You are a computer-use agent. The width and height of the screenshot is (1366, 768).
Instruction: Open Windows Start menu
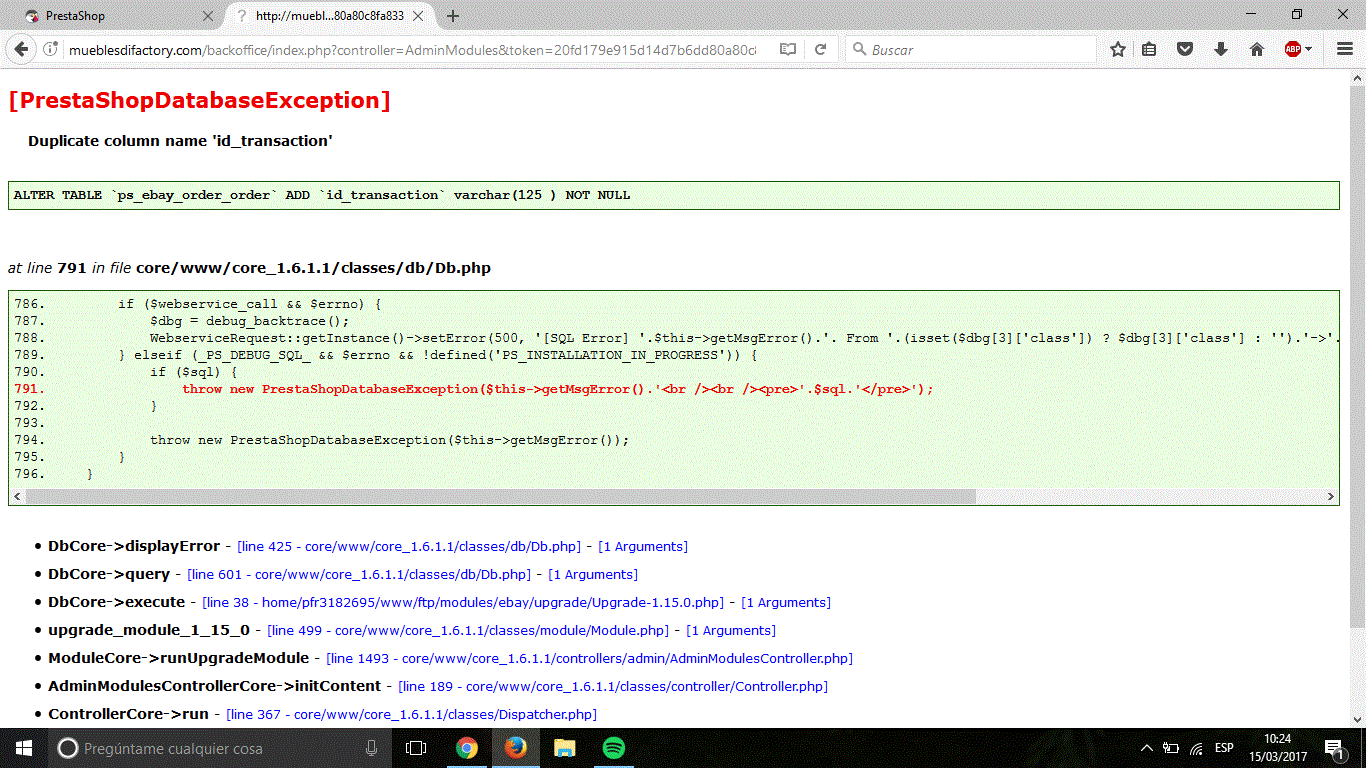point(23,748)
